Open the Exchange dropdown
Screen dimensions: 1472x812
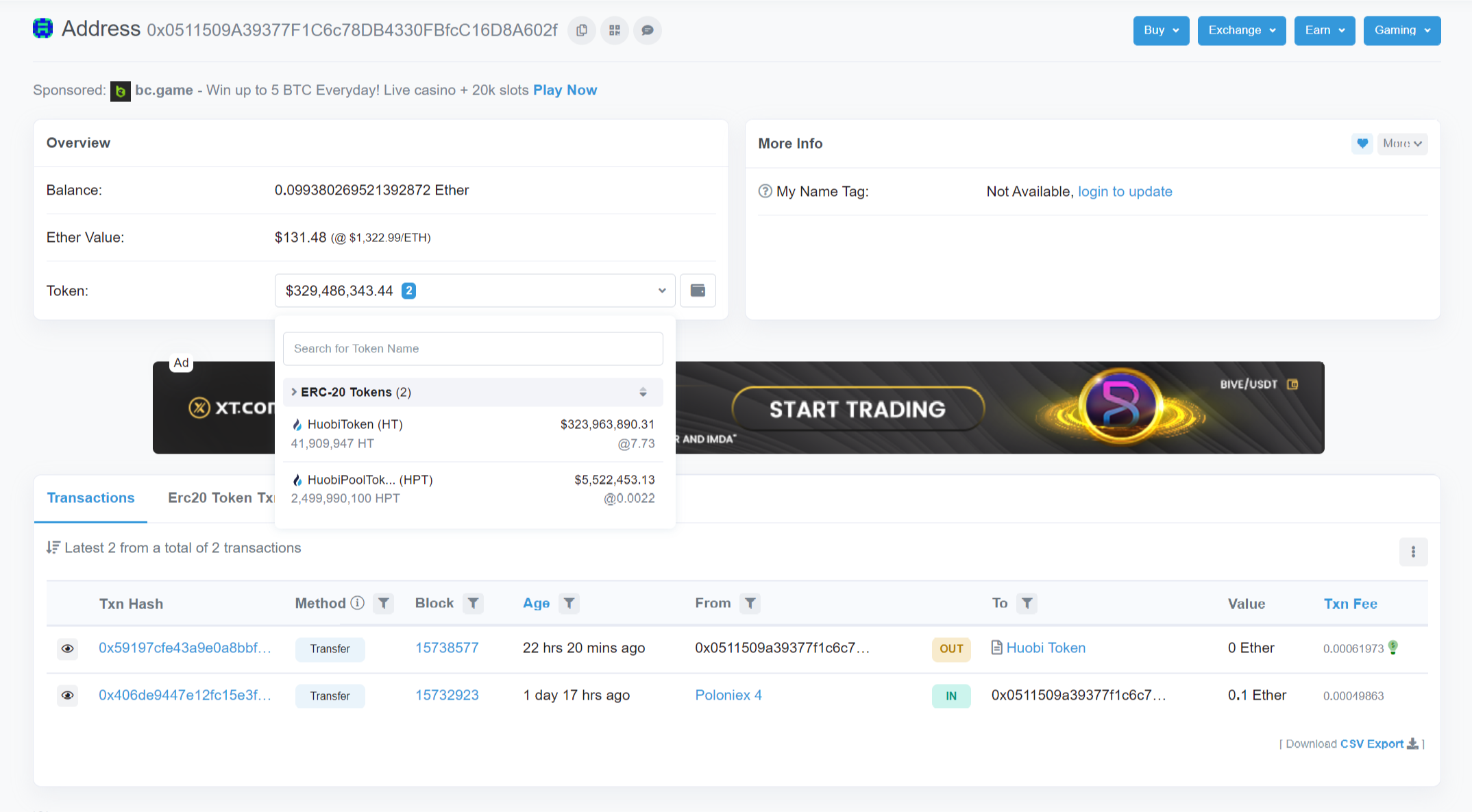coord(1242,30)
